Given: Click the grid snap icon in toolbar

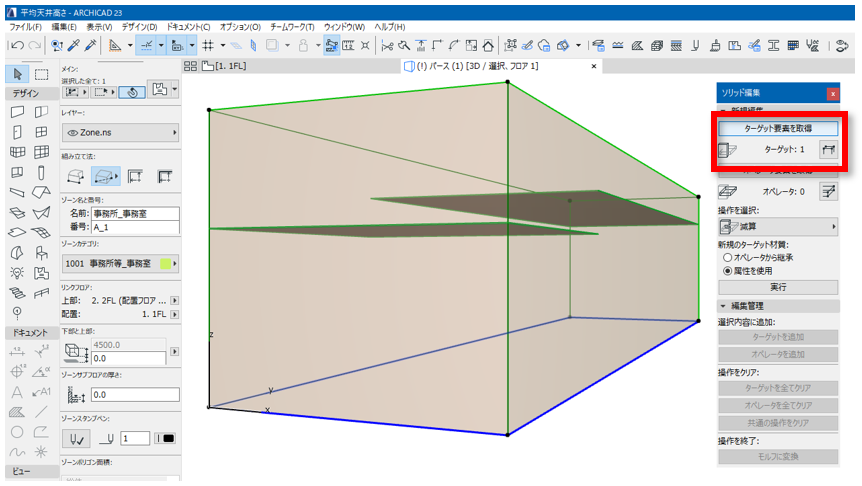Looking at the screenshot, I should 208,46.
